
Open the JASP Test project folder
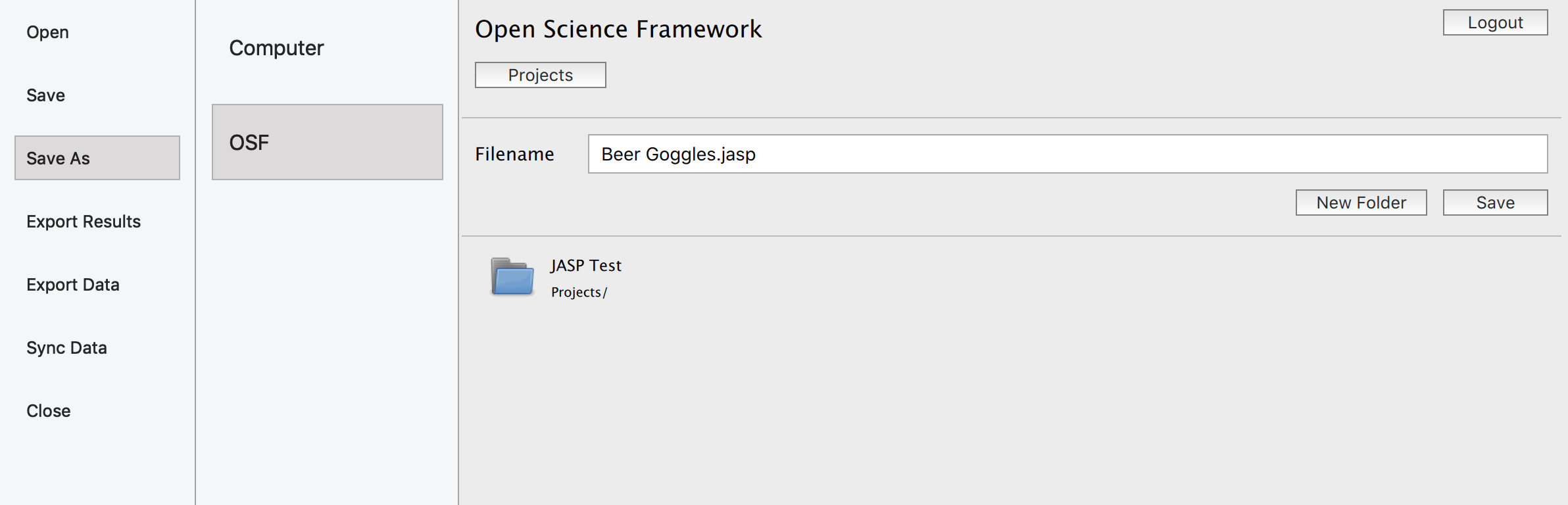pos(585,266)
